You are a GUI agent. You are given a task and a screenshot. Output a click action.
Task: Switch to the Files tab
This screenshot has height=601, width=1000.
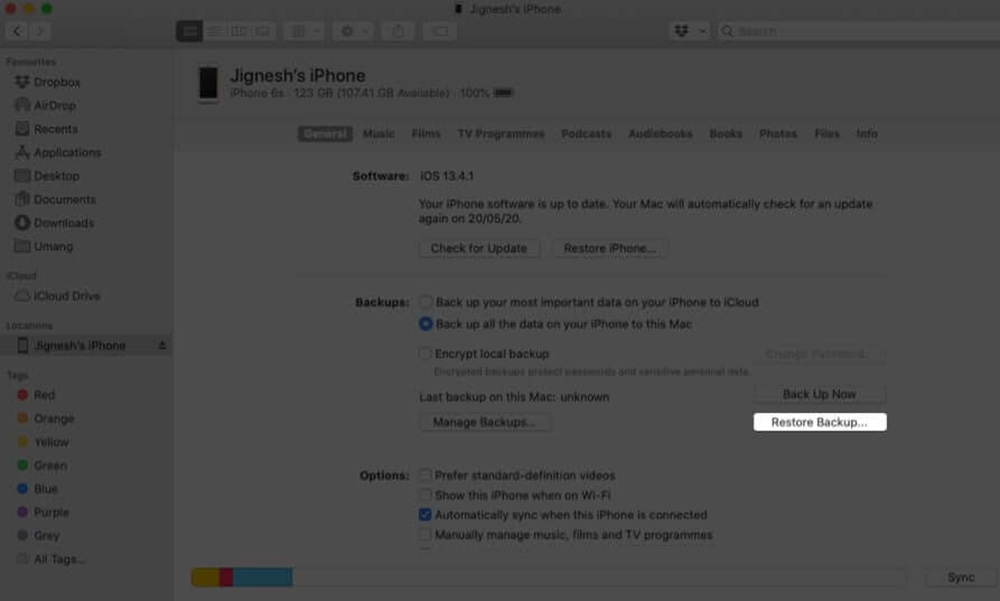(827, 134)
